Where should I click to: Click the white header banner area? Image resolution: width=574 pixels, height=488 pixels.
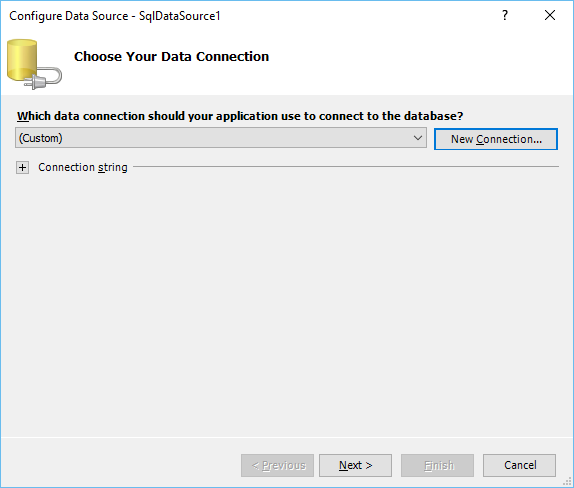pyautogui.click(x=403, y=62)
